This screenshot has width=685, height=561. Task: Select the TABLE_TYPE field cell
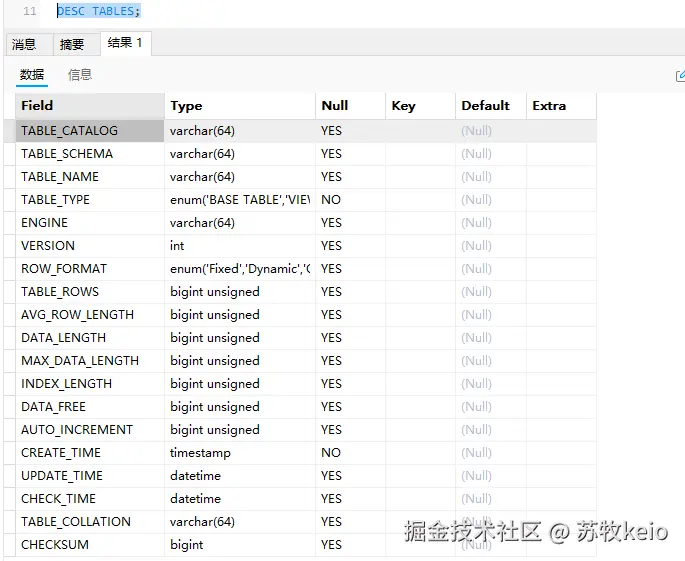(x=90, y=200)
